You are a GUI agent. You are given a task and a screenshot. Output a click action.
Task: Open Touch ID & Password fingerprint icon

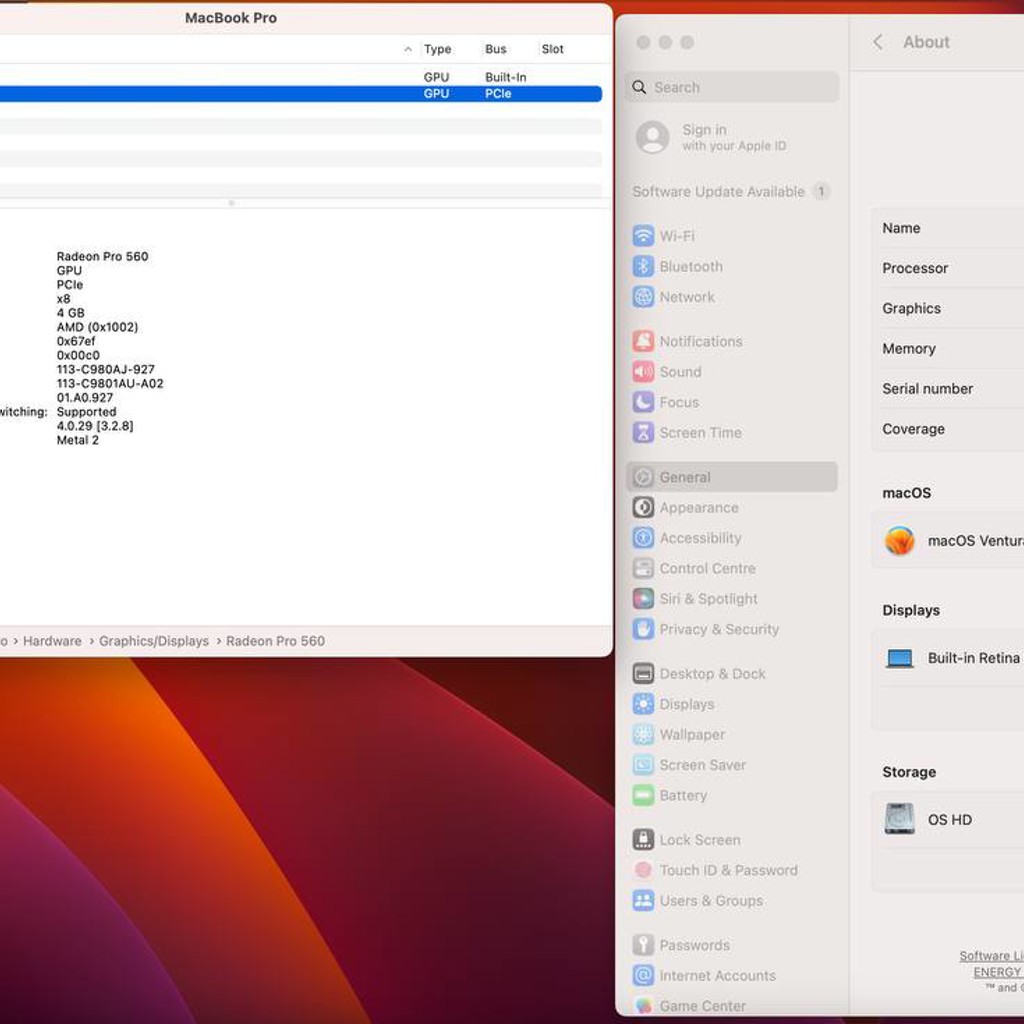pos(643,870)
